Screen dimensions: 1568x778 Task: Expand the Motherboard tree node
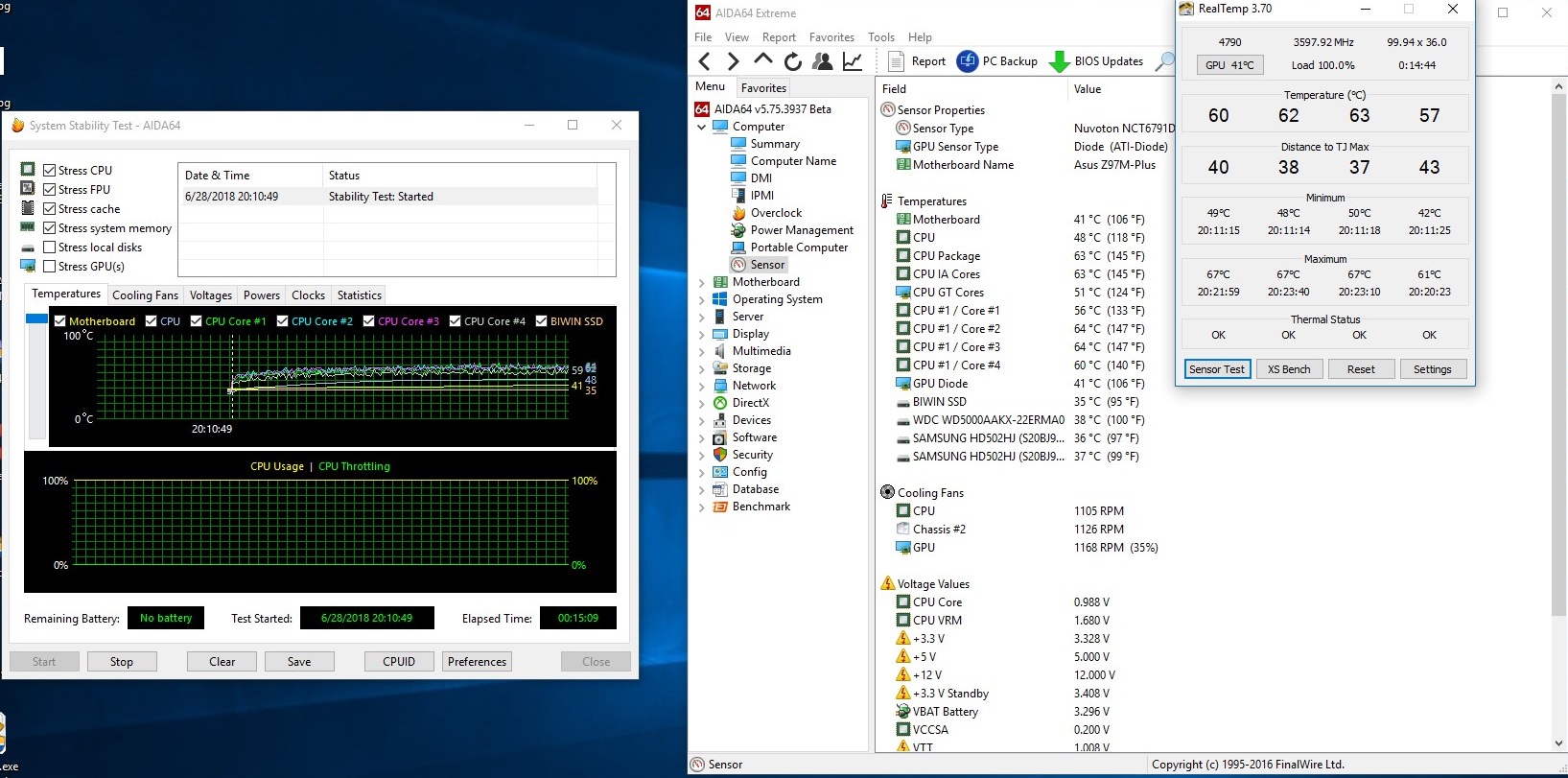pyautogui.click(x=702, y=282)
